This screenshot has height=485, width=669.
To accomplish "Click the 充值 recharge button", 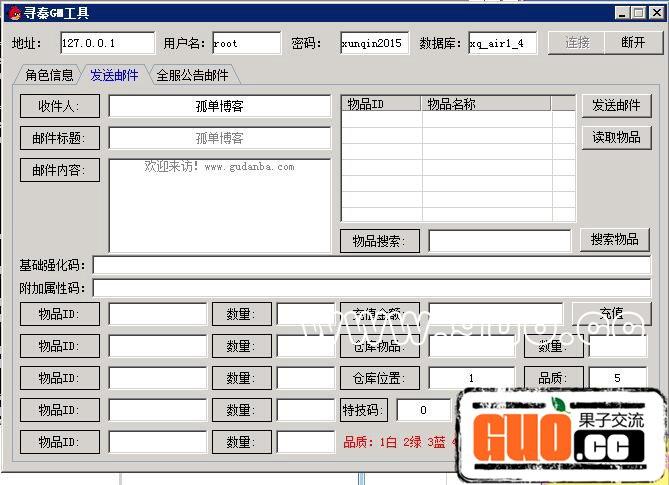I will 611,313.
